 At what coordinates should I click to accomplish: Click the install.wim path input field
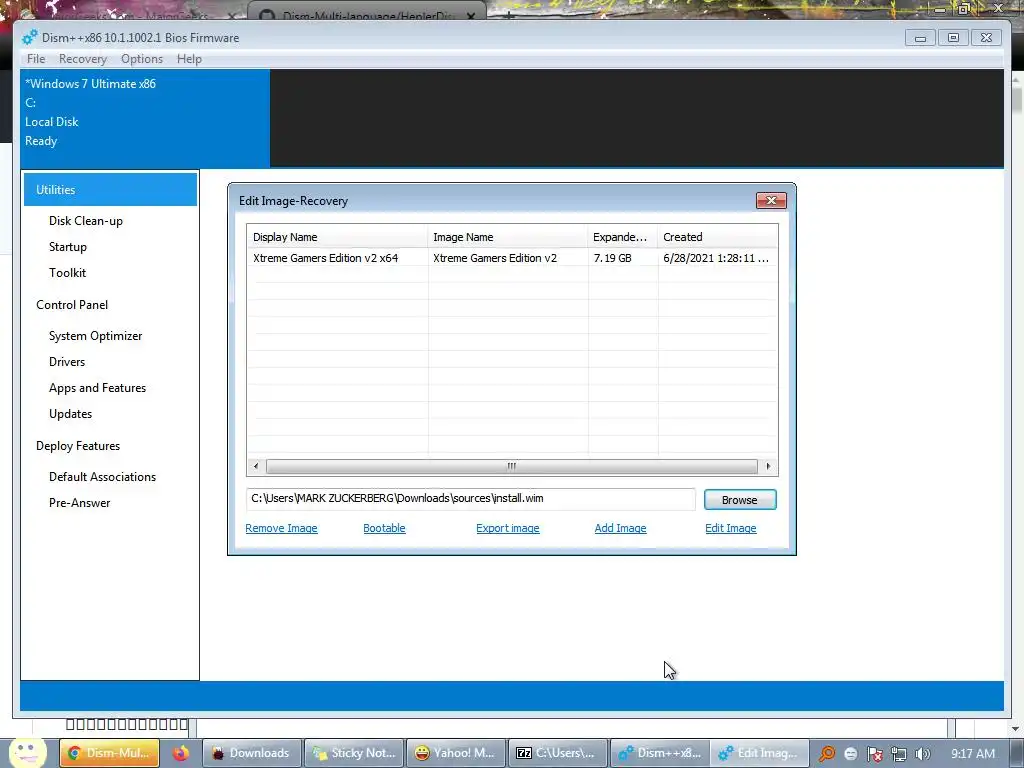[471, 498]
